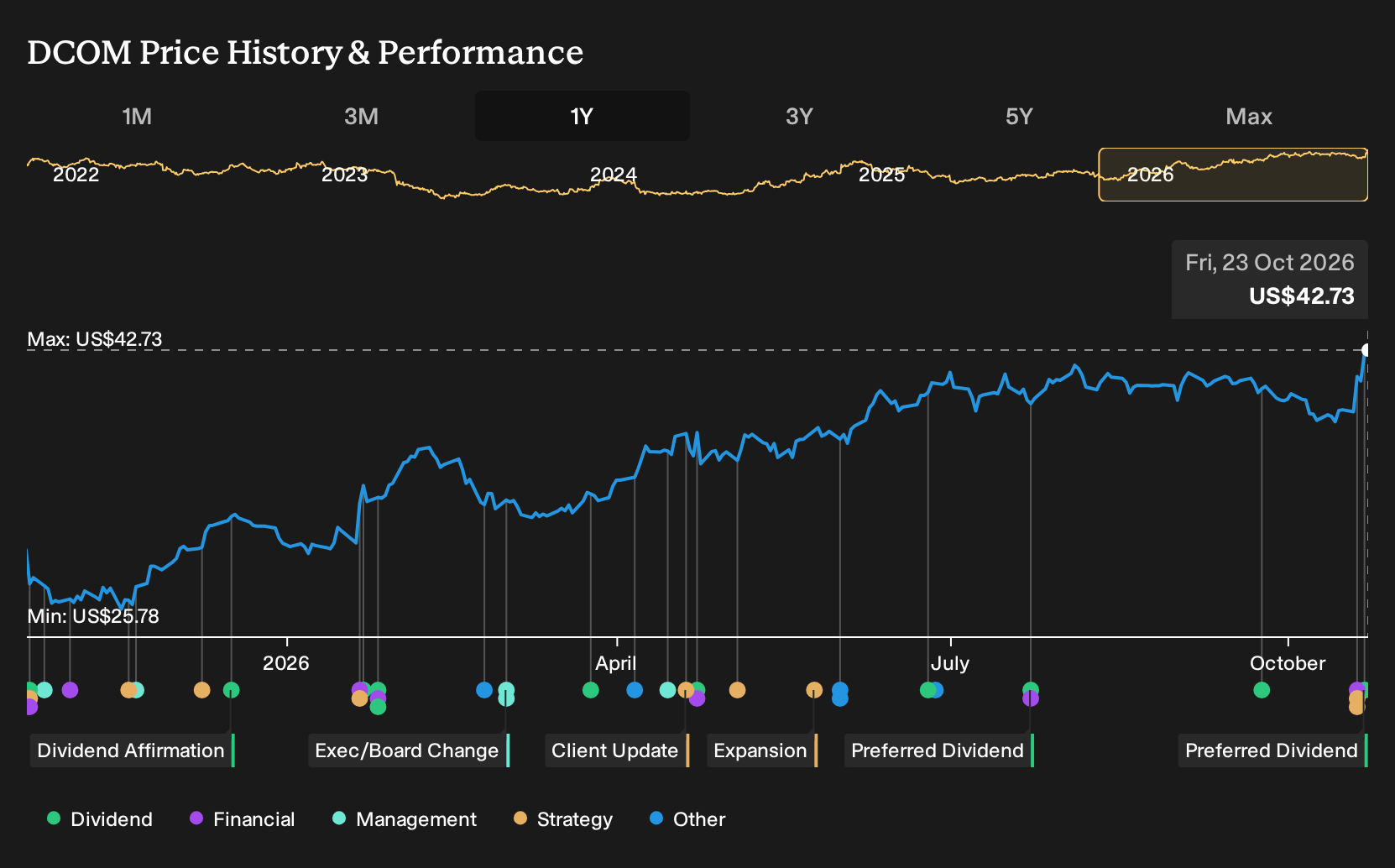This screenshot has height=868, width=1395.
Task: Select the 1Y time range tab
Action: click(x=582, y=116)
